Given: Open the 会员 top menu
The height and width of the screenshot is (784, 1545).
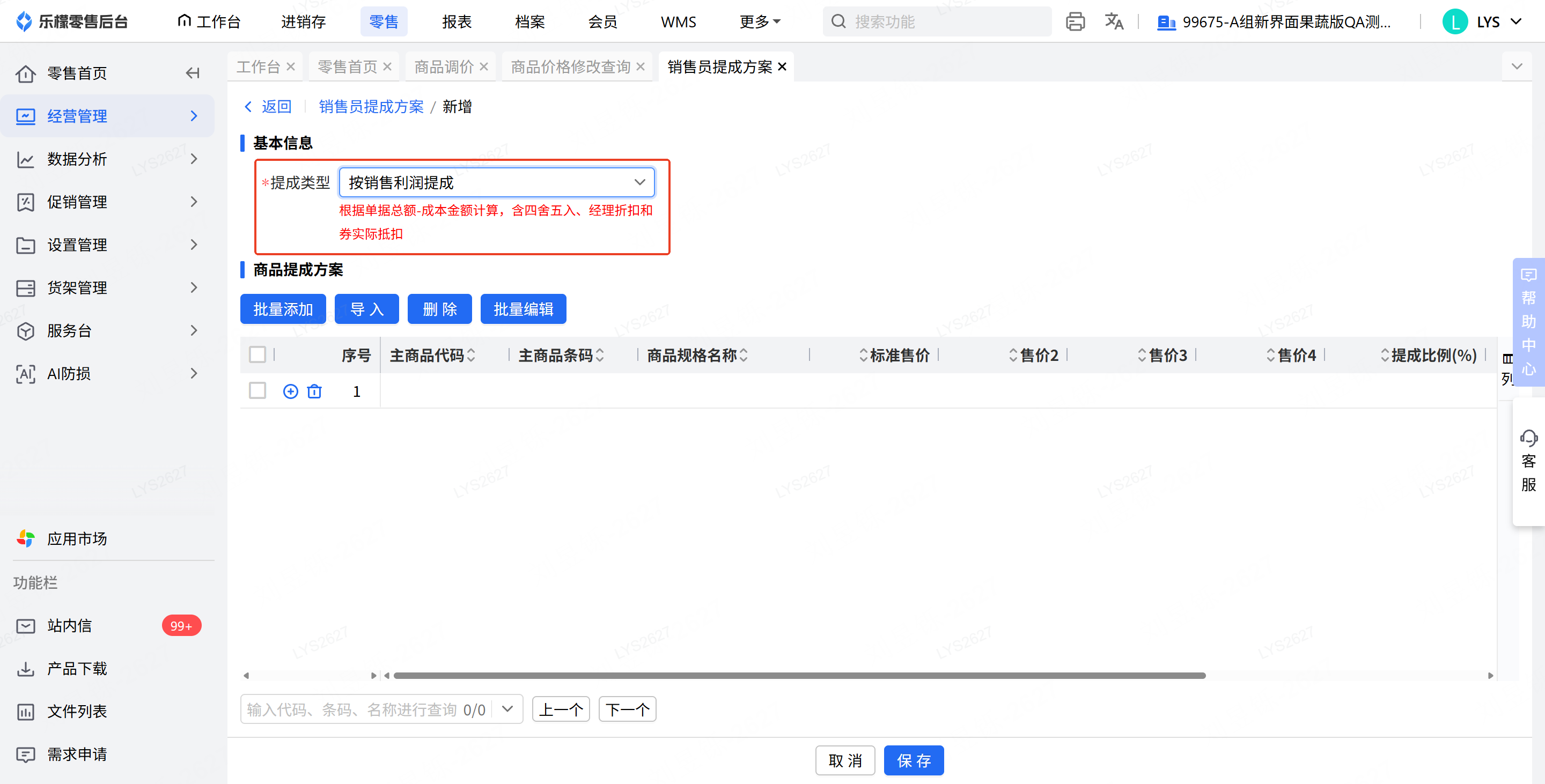Looking at the screenshot, I should tap(603, 21).
